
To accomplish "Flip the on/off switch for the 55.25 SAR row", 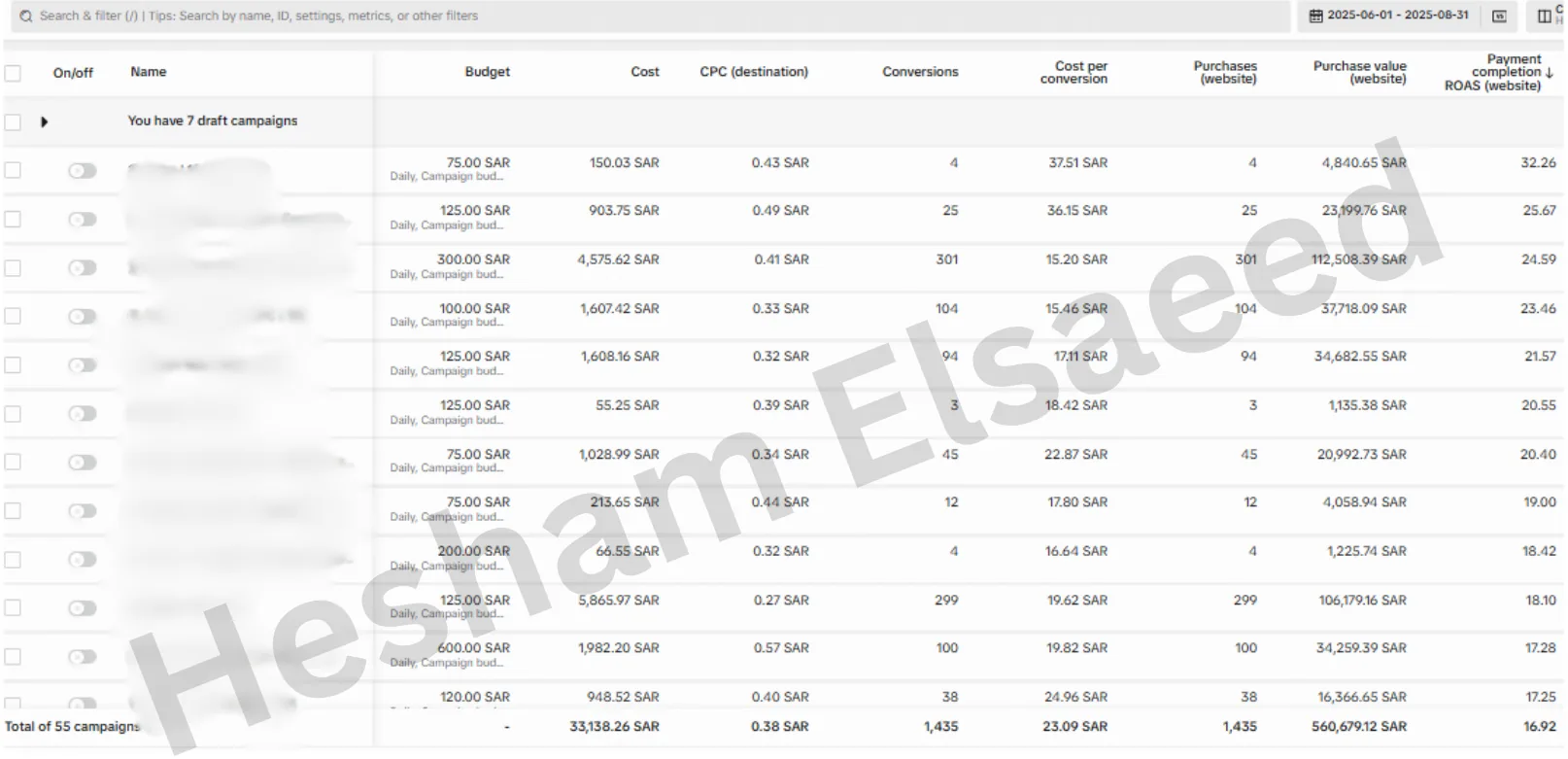I will pyautogui.click(x=83, y=414).
